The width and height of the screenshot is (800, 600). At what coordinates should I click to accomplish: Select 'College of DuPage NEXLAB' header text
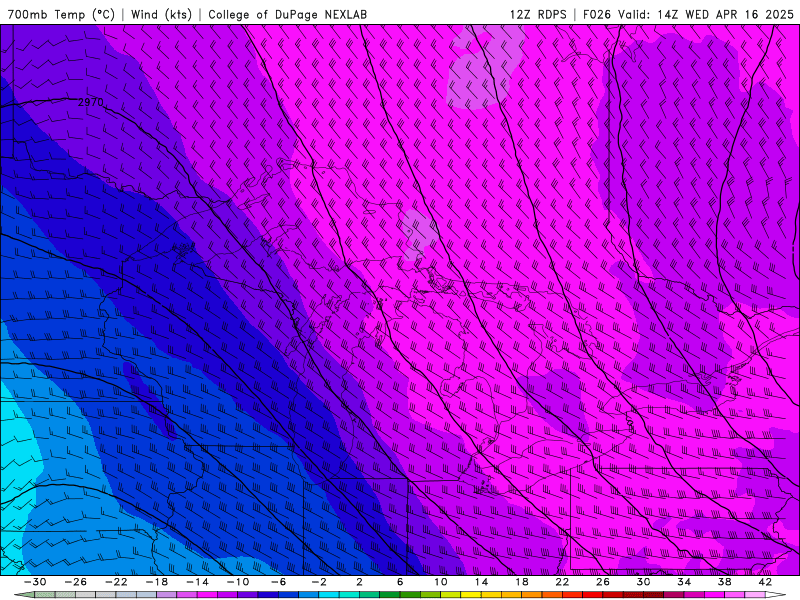click(x=287, y=14)
